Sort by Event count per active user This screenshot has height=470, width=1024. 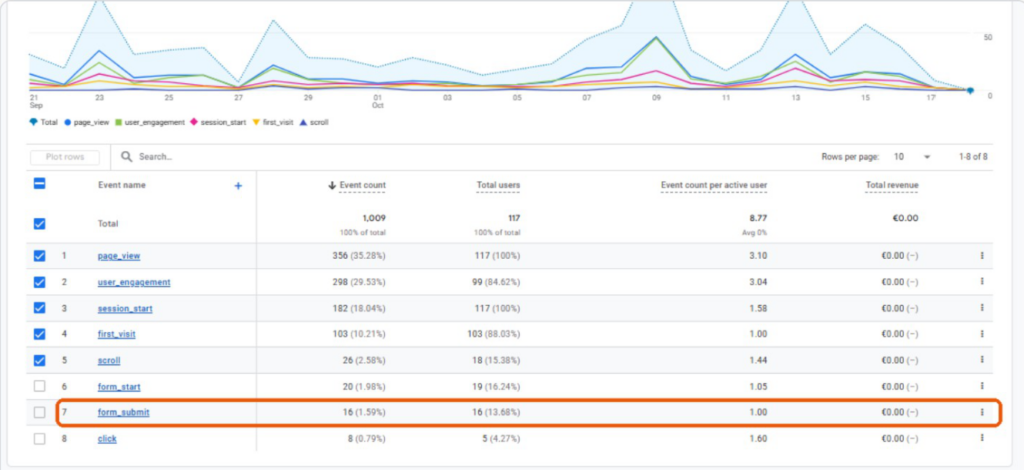coord(714,185)
